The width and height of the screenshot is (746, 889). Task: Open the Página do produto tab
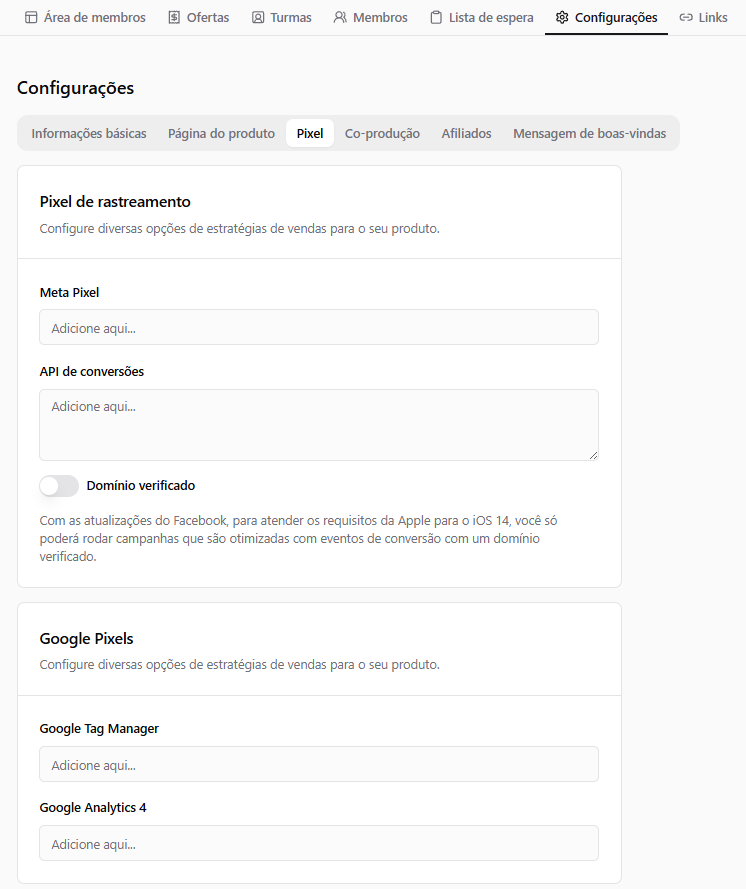[x=221, y=133]
